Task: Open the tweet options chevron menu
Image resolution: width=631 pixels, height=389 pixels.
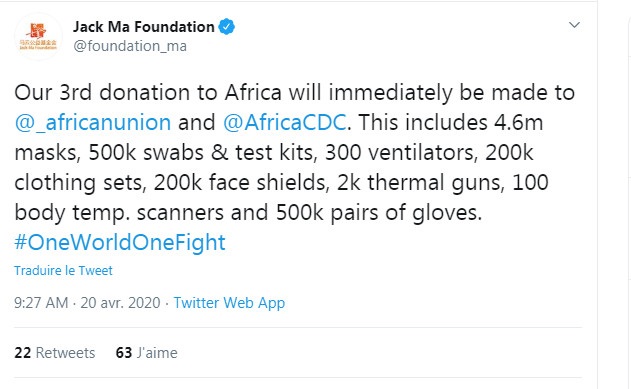Action: point(574,25)
